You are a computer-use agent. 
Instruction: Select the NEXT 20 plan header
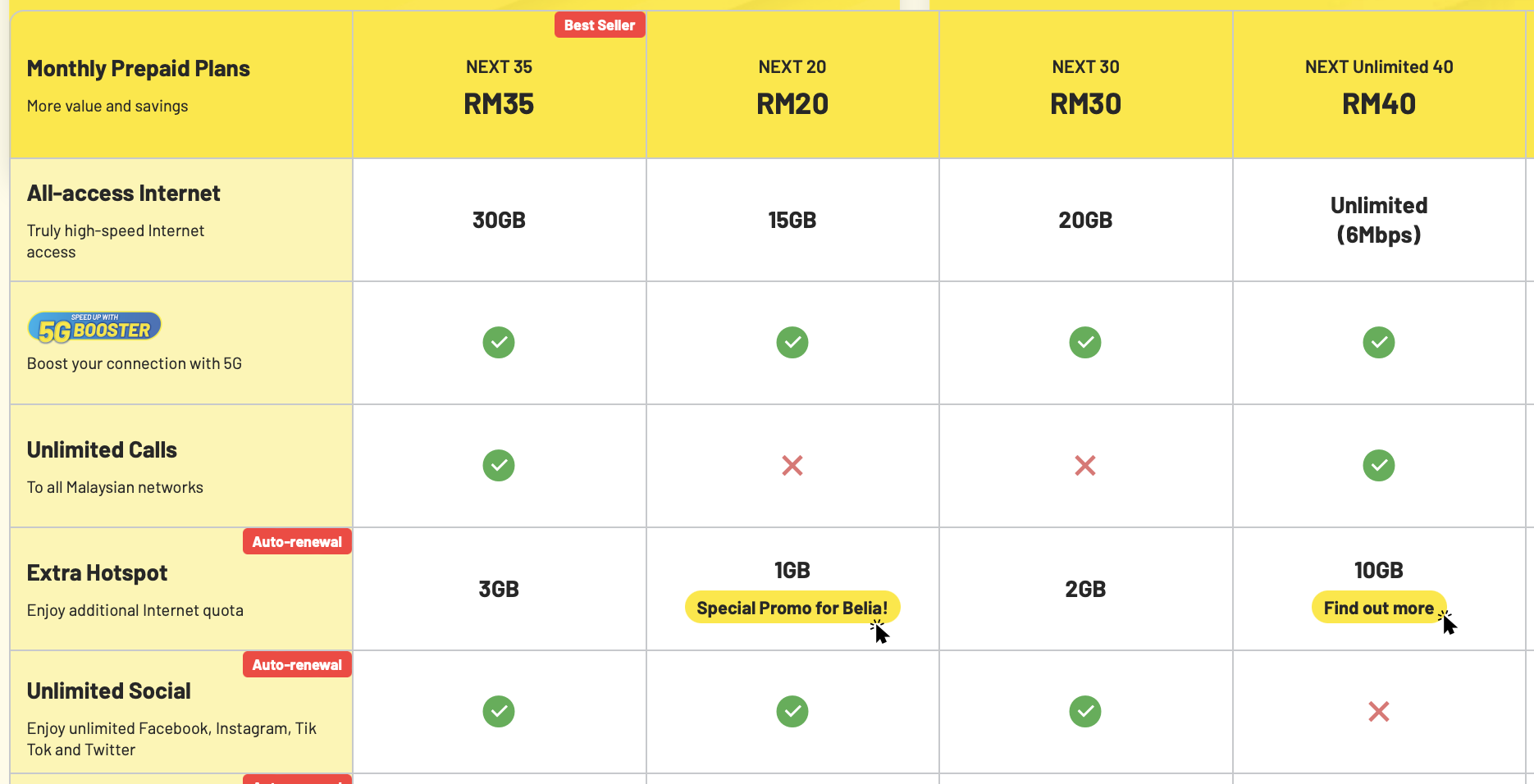[792, 87]
